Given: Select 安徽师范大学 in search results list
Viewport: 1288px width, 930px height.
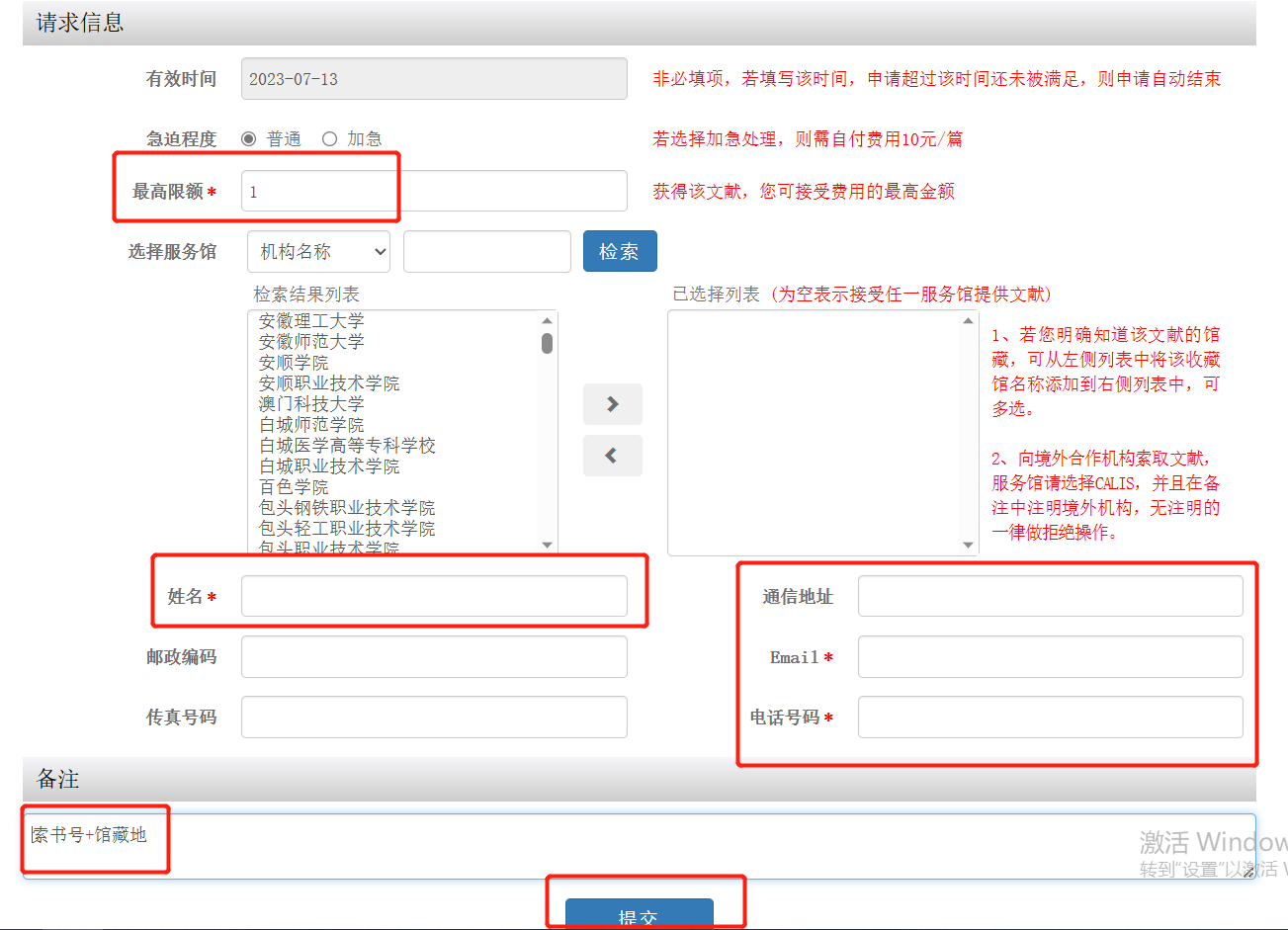Looking at the screenshot, I should [311, 342].
